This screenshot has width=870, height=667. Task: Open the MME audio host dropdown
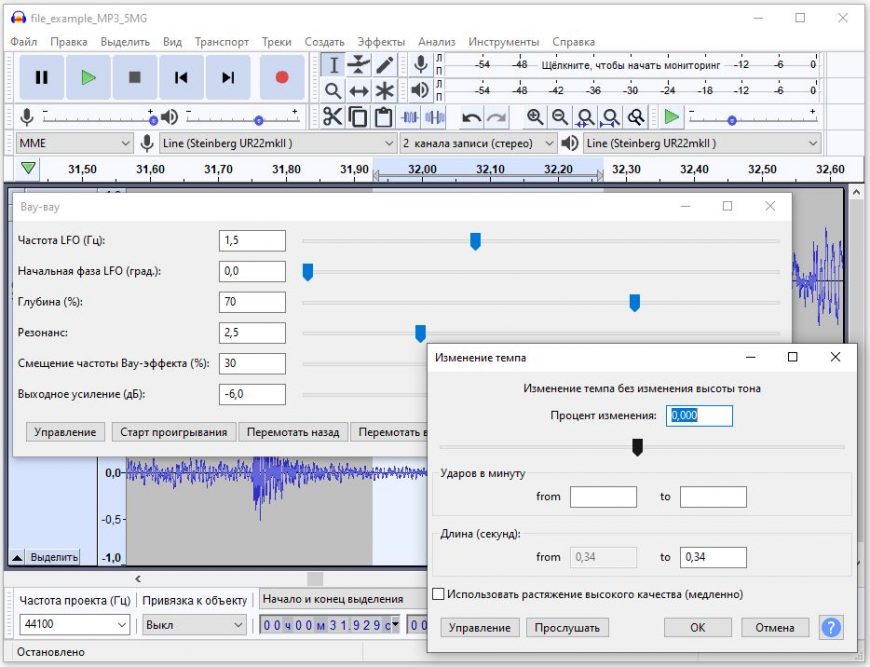[x=75, y=143]
